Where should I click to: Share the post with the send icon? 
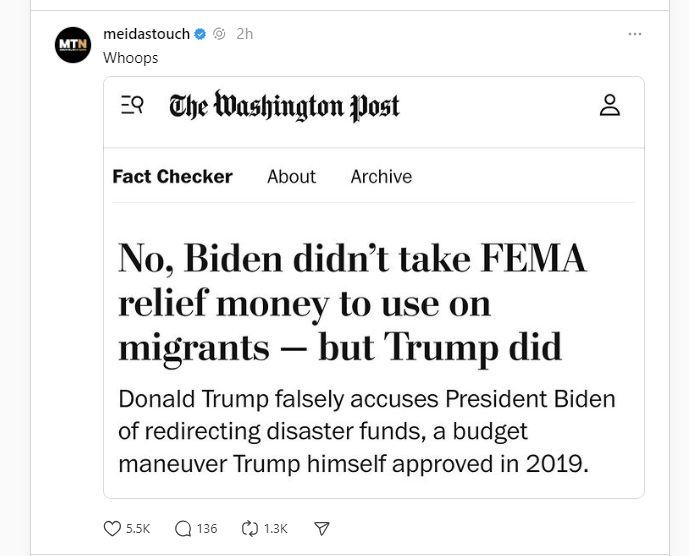(x=322, y=528)
